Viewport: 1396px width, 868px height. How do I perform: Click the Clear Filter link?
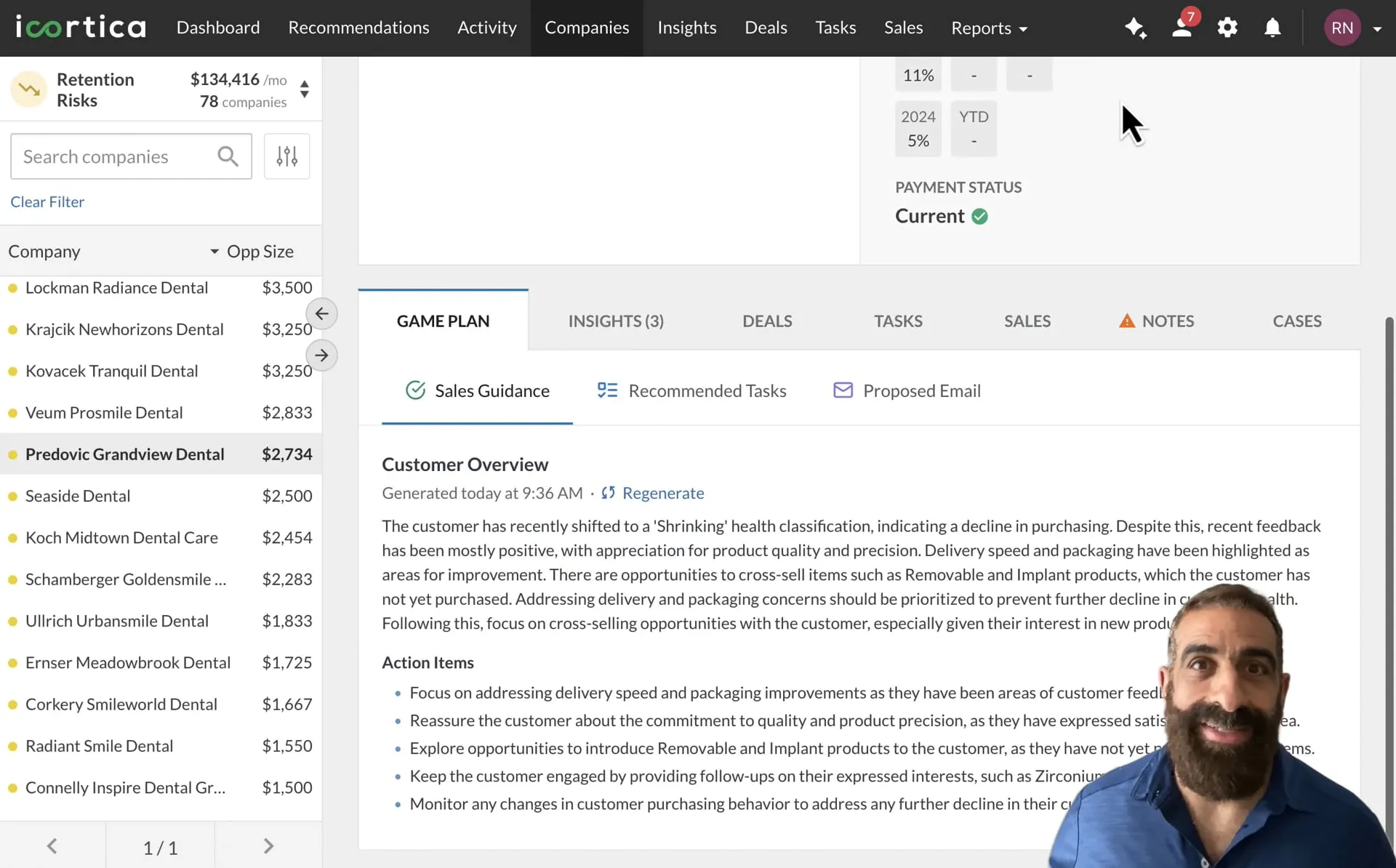point(47,201)
